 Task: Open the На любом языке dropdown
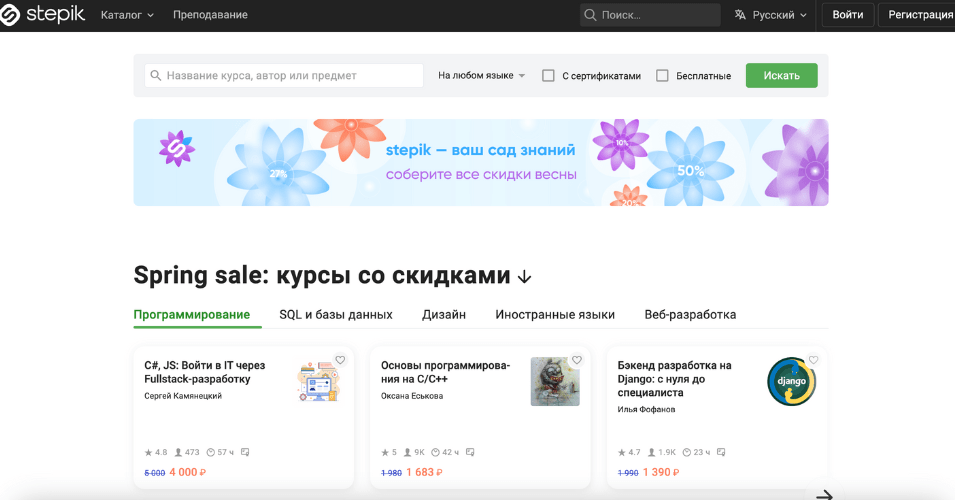pyautogui.click(x=481, y=76)
